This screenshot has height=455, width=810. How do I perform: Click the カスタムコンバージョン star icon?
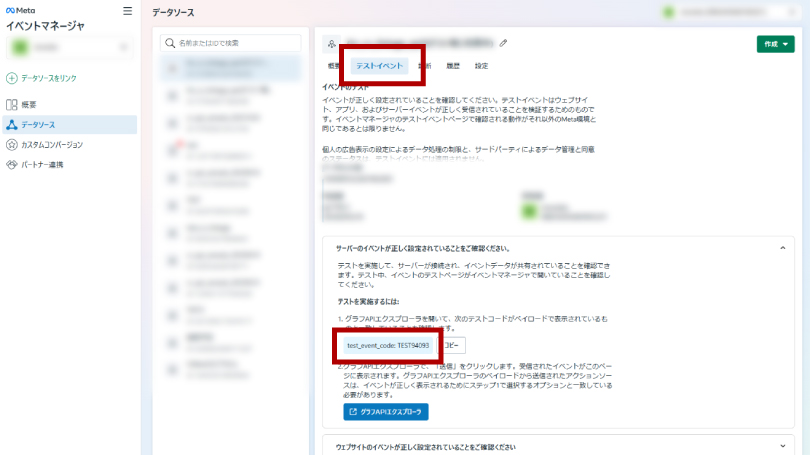click(11, 145)
